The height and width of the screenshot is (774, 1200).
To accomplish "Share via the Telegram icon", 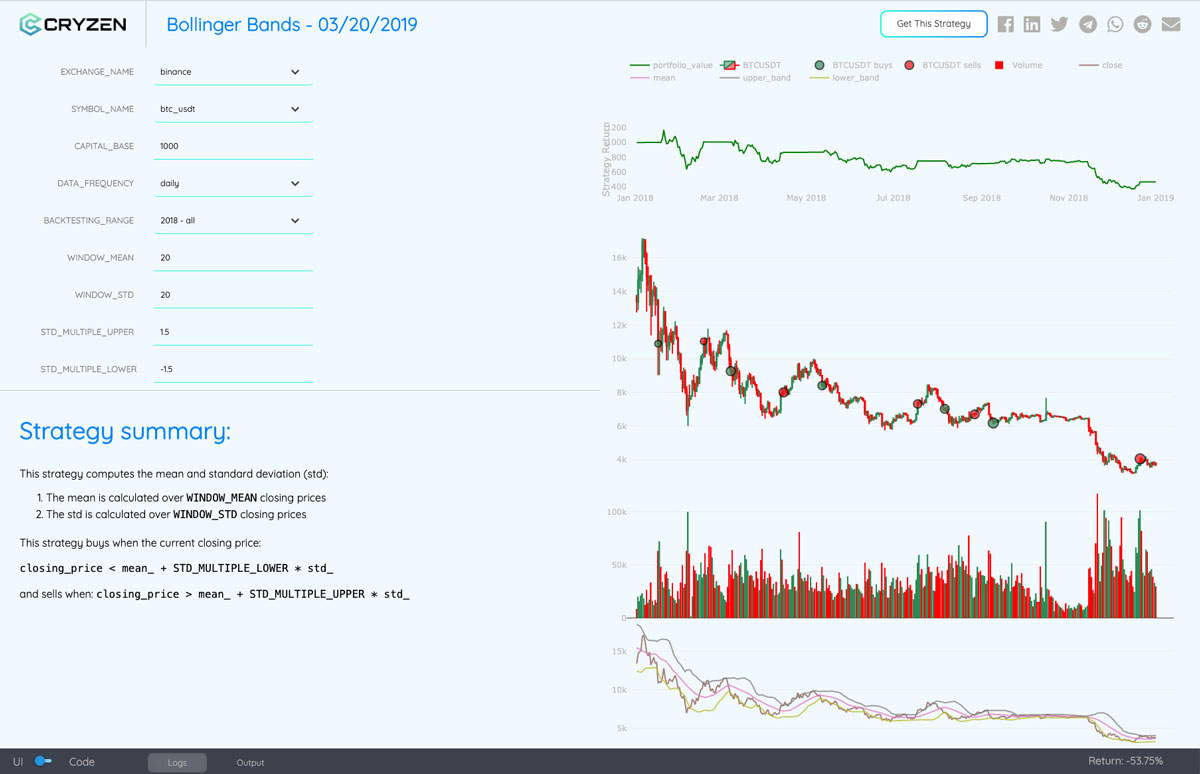I will [x=1087, y=23].
